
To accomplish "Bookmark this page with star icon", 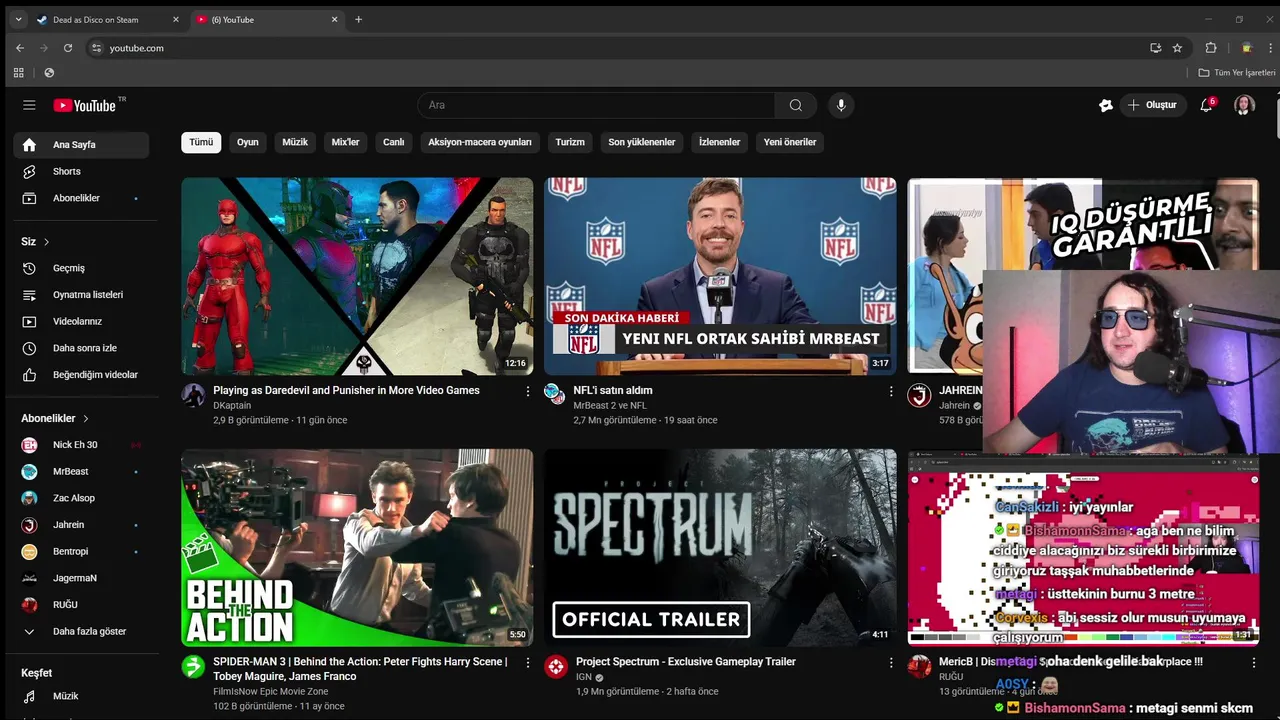I will point(1177,48).
